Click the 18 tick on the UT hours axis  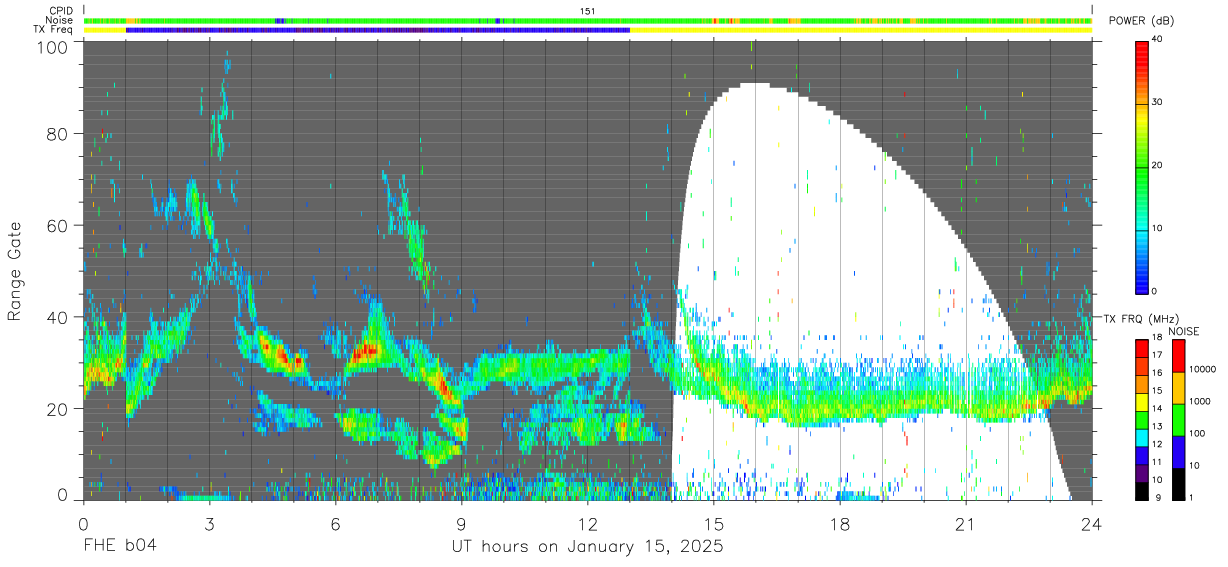tap(840, 525)
